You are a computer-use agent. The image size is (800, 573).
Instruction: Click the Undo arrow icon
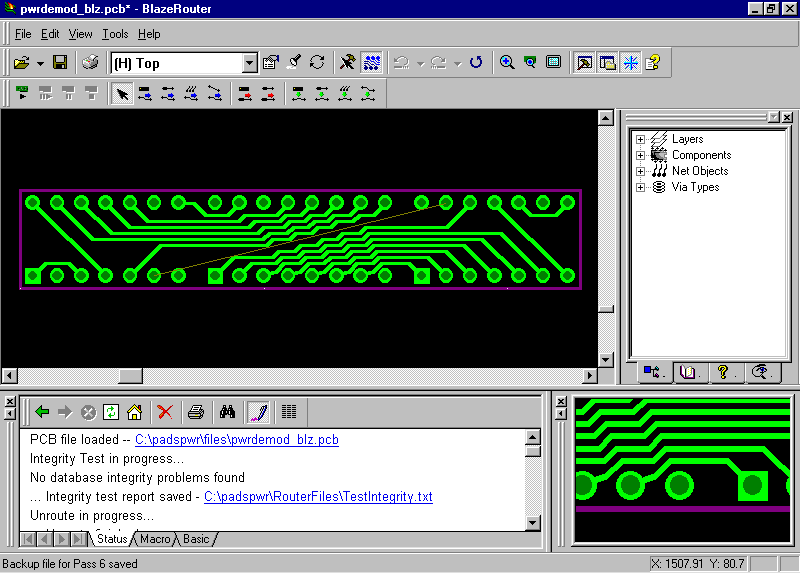click(402, 63)
